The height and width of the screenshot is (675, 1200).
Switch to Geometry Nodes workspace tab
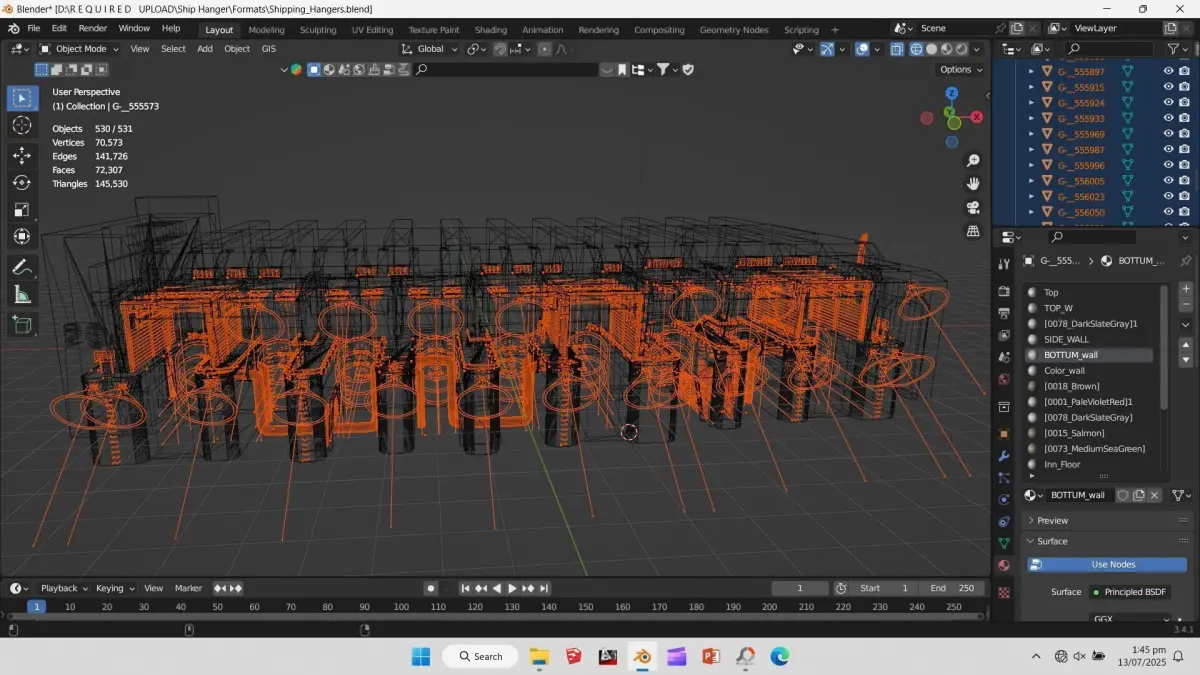point(734,30)
